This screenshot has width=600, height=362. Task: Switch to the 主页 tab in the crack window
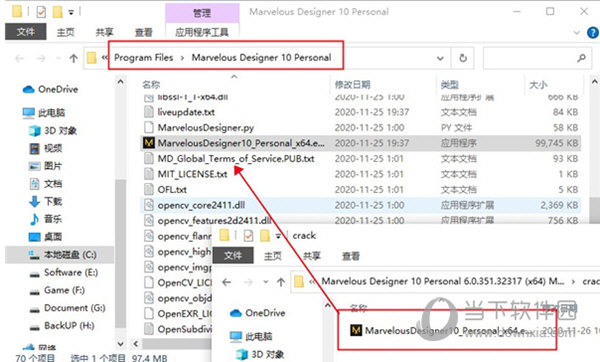272,256
